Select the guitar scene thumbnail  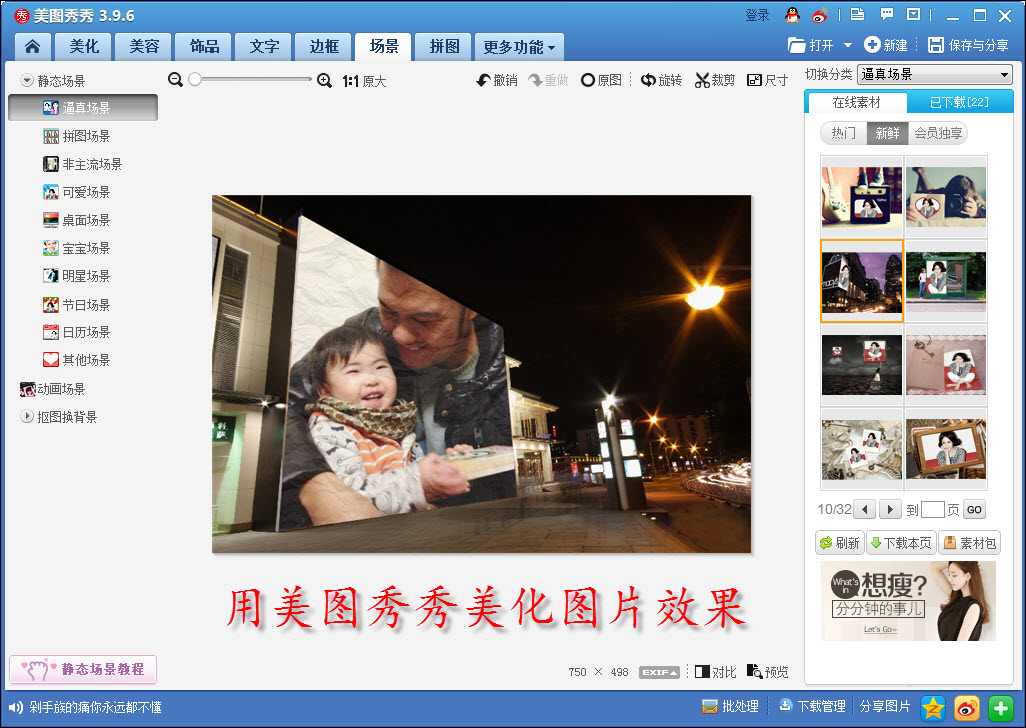(862, 196)
